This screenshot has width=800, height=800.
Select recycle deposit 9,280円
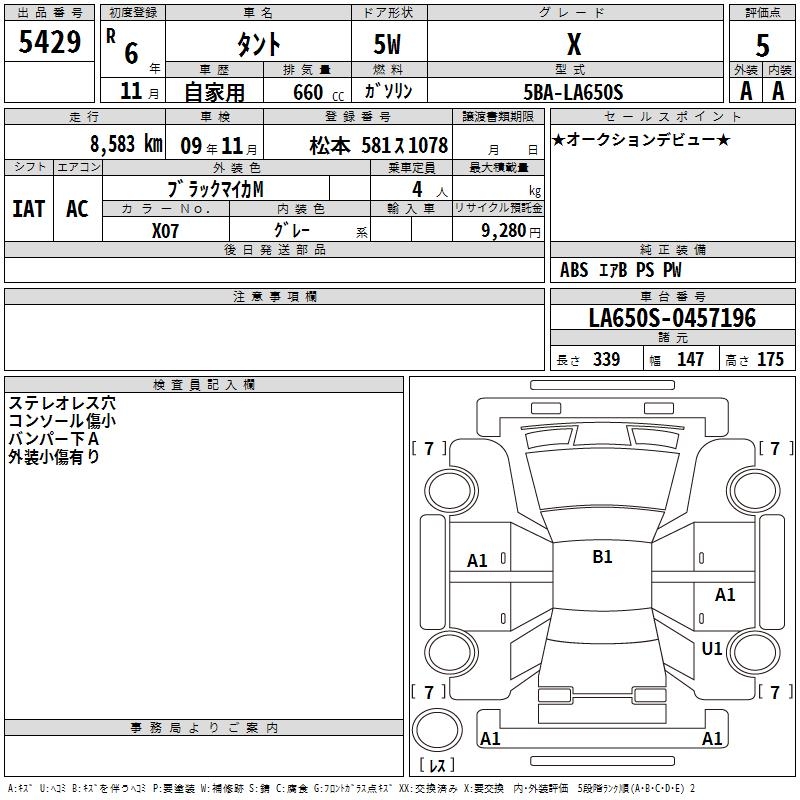click(x=511, y=231)
